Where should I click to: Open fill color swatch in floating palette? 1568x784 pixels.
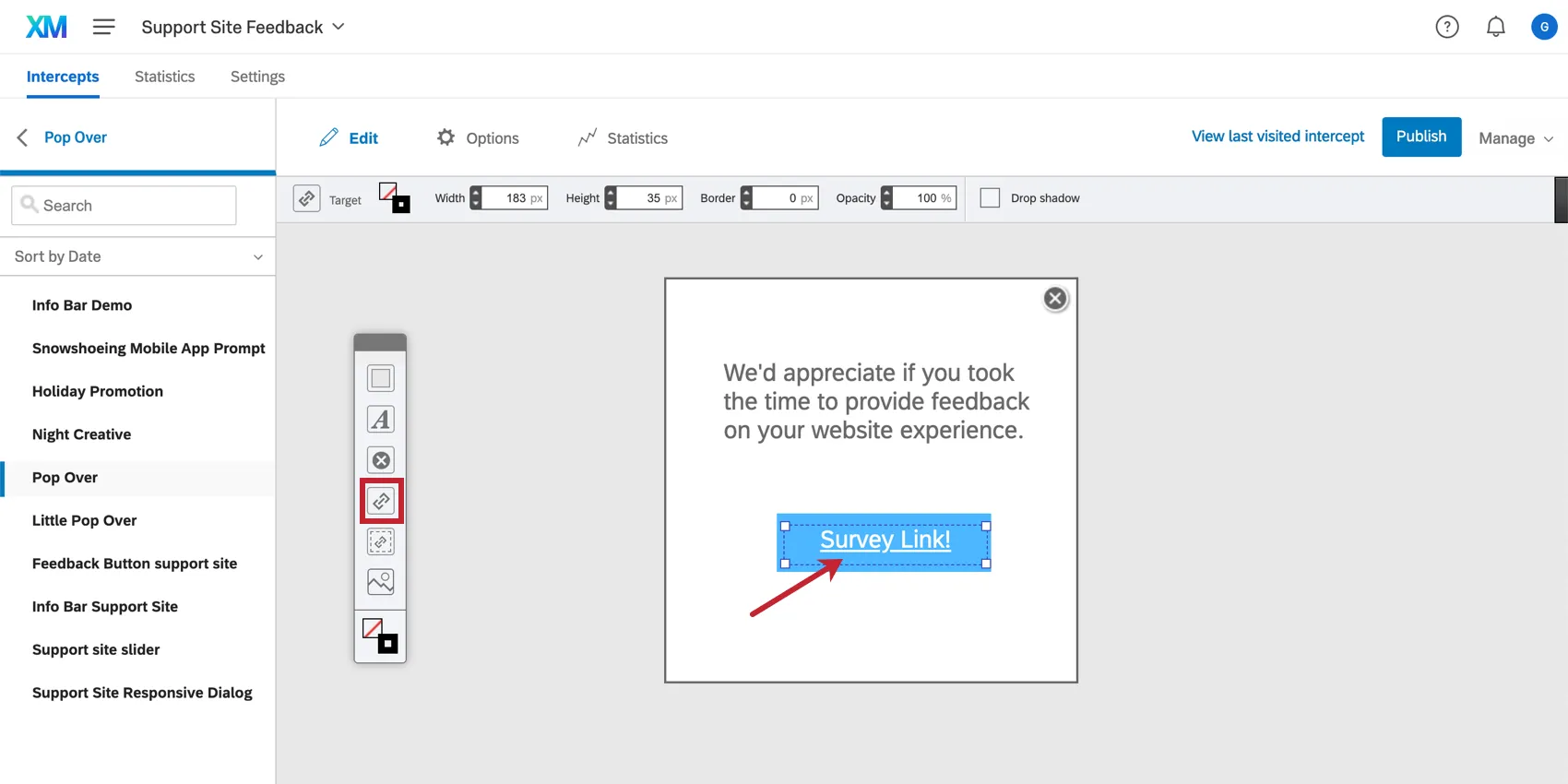point(379,636)
